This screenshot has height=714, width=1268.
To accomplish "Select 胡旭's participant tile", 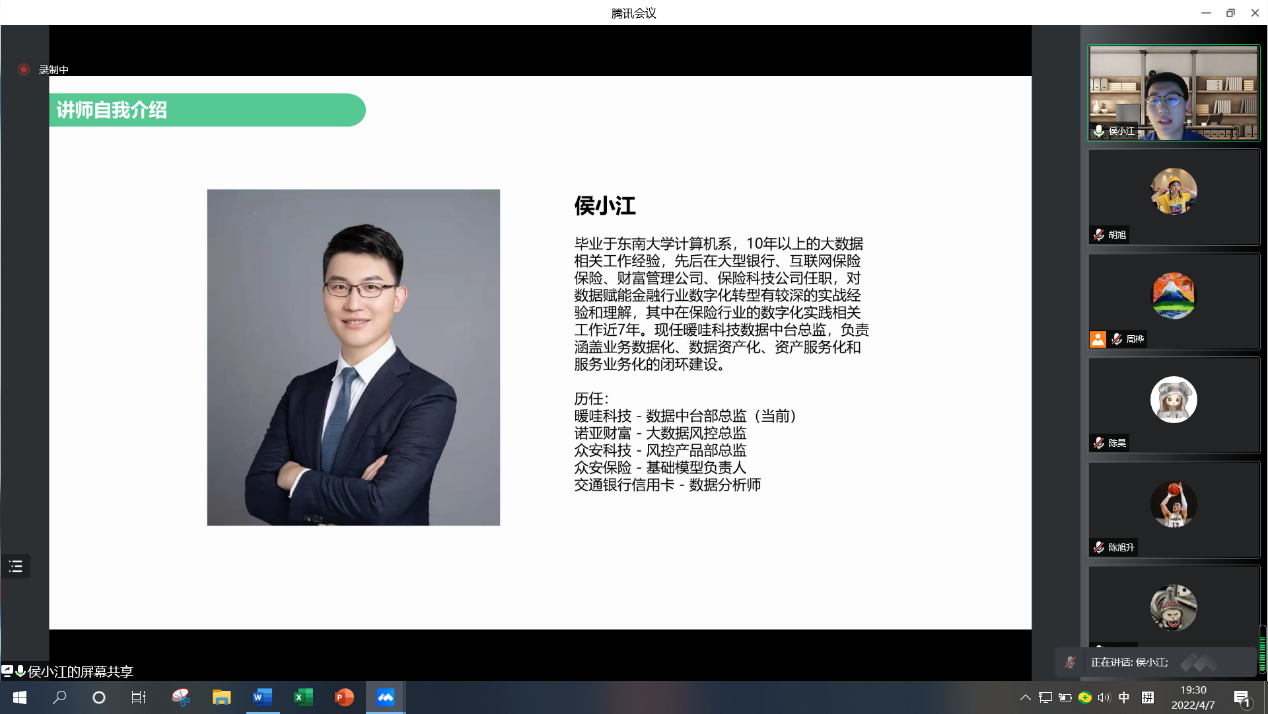I will coord(1174,197).
